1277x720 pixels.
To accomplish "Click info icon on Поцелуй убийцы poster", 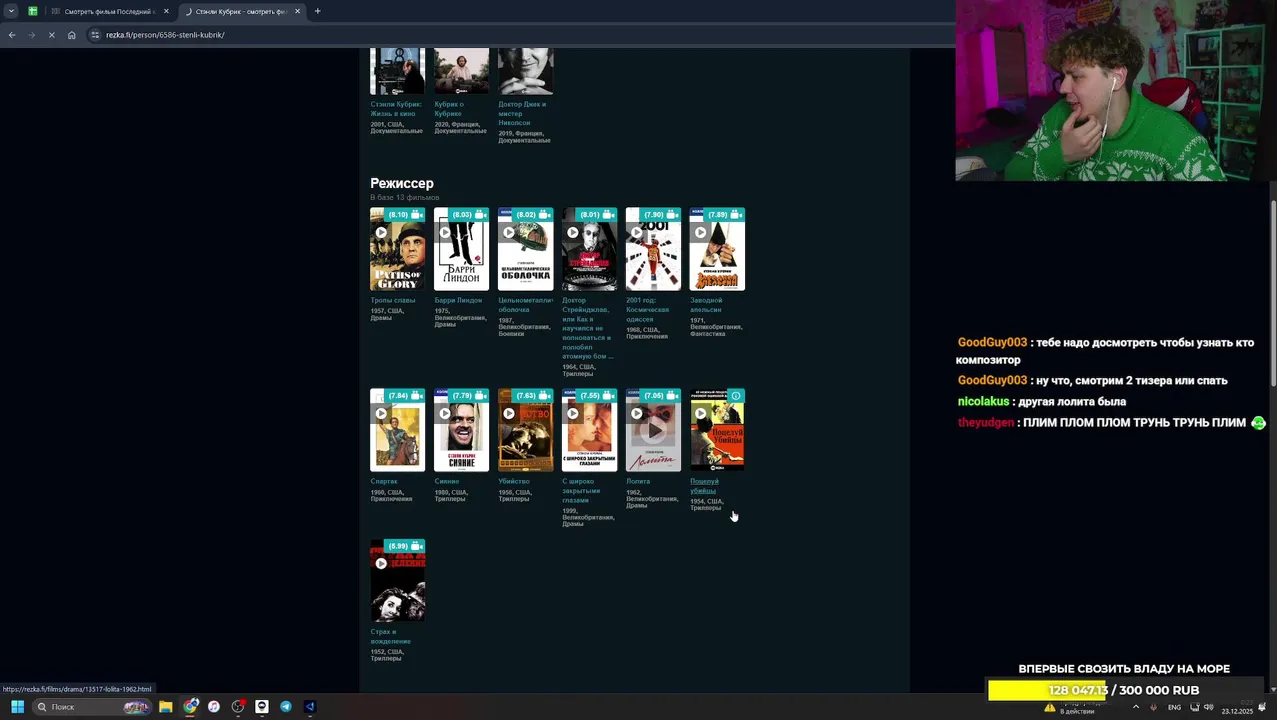I will pyautogui.click(x=736, y=396).
